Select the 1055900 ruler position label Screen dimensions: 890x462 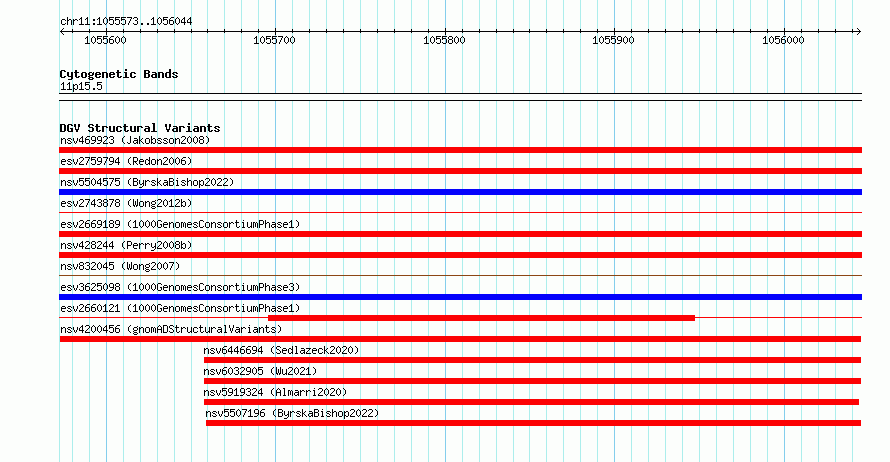614,40
